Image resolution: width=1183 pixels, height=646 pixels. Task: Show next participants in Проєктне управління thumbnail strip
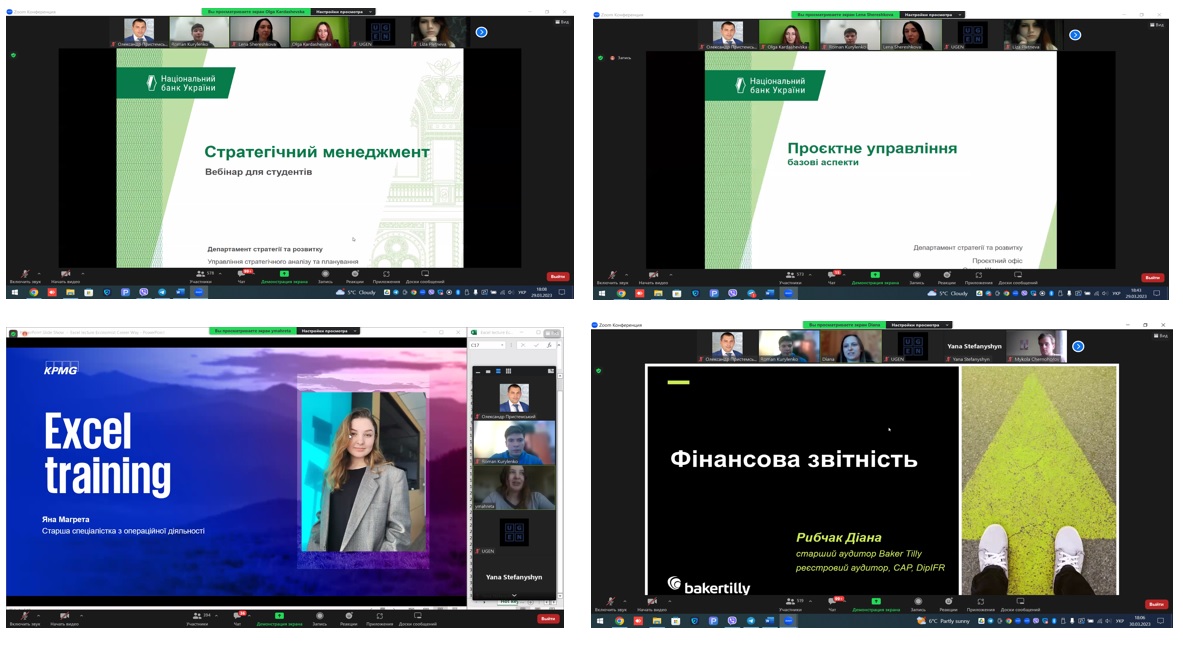pos(1075,35)
